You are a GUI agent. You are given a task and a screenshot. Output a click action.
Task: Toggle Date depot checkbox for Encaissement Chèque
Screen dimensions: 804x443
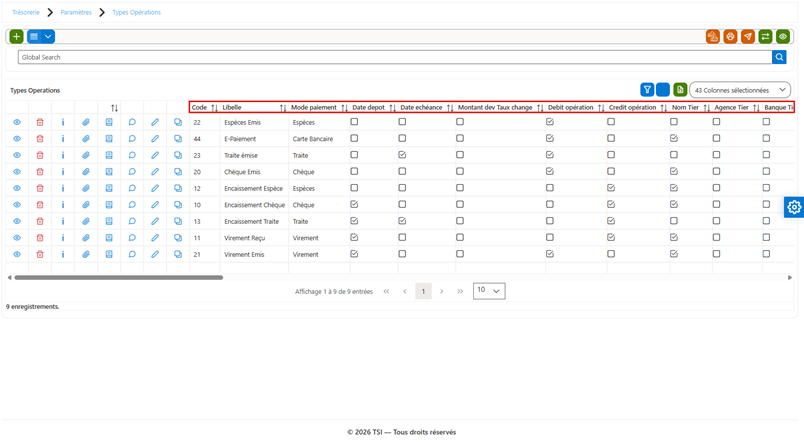pyautogui.click(x=354, y=205)
